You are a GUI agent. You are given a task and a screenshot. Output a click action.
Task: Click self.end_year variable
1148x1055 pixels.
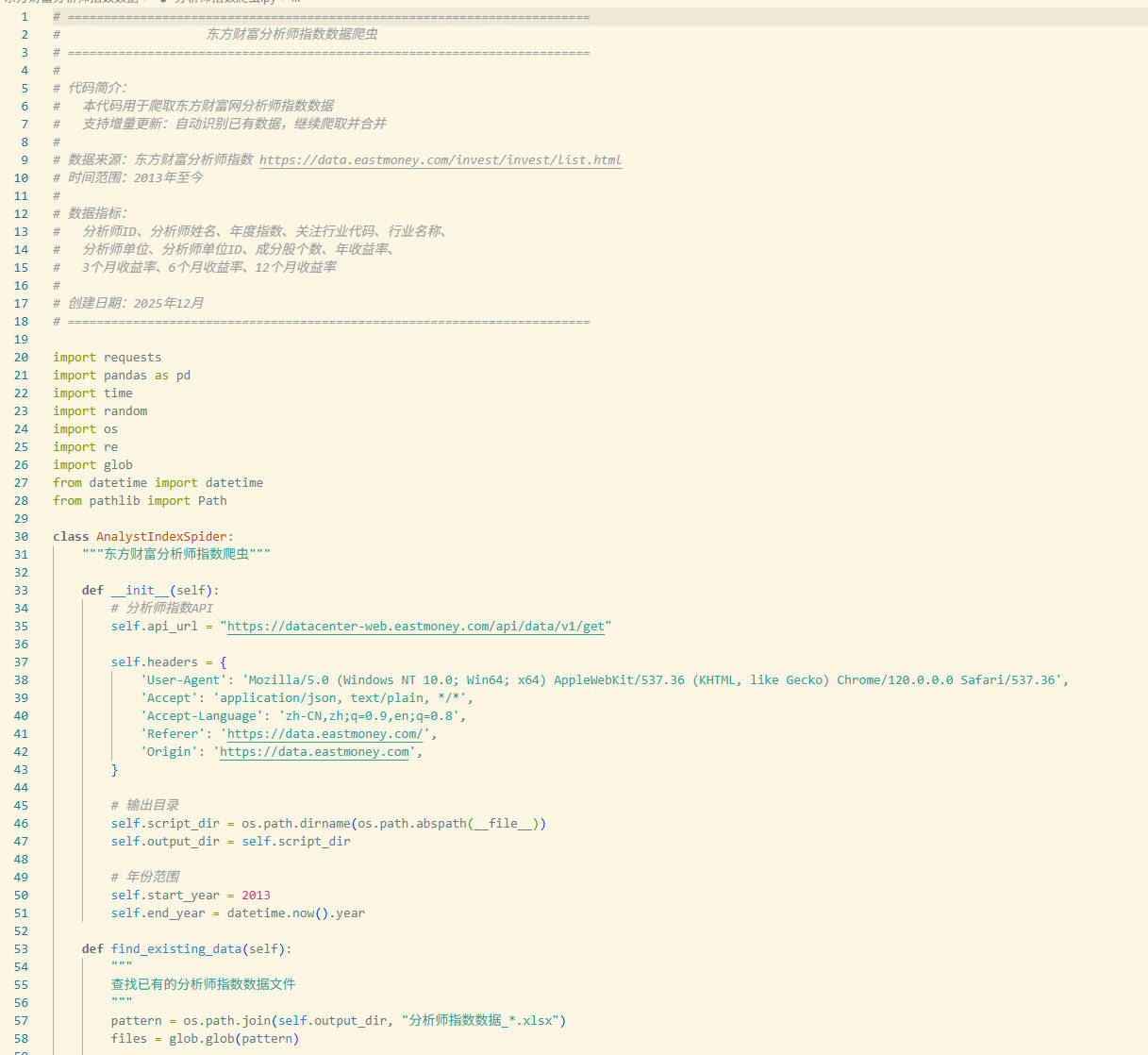tap(158, 913)
